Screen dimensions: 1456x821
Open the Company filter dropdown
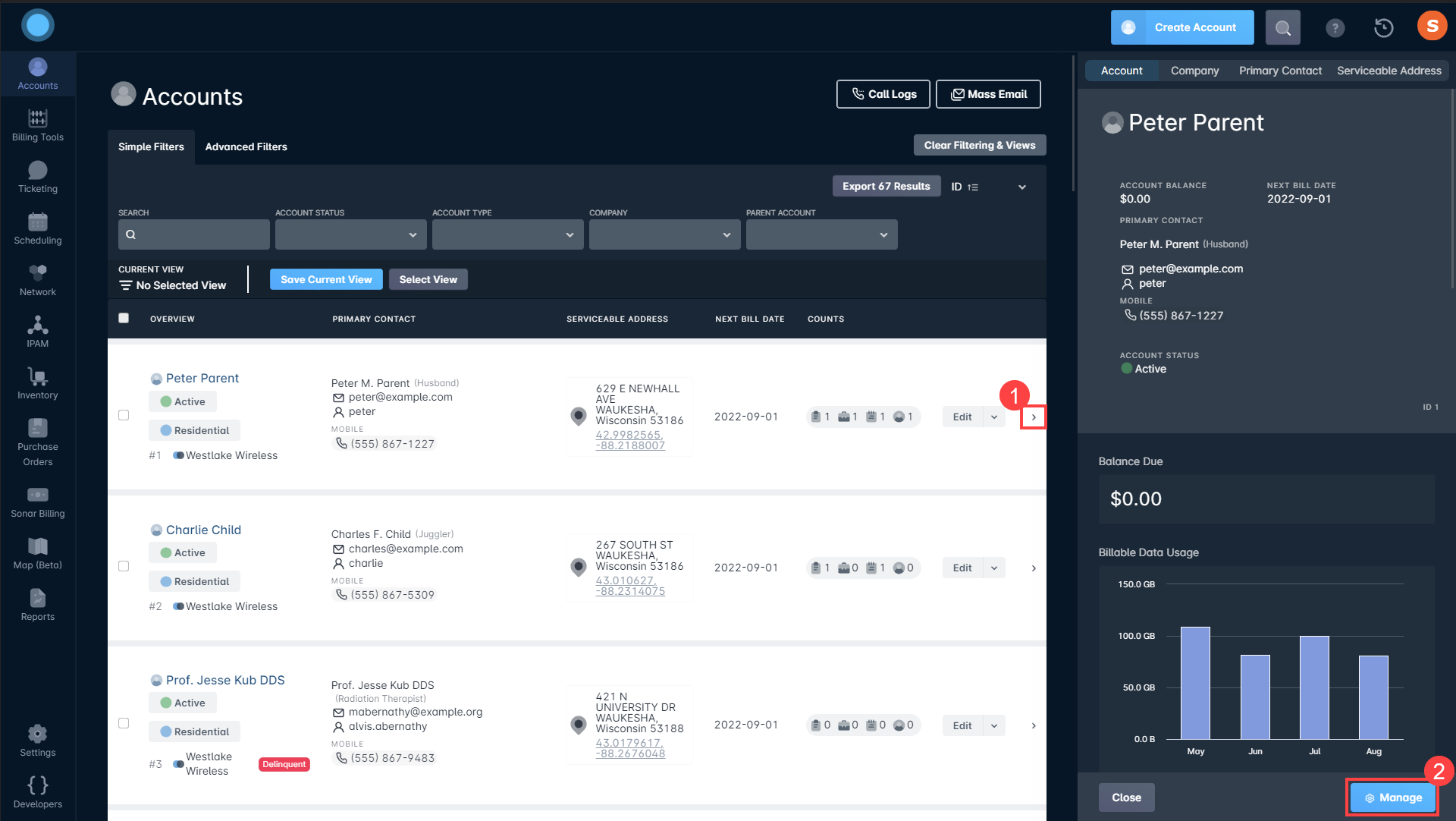point(664,234)
